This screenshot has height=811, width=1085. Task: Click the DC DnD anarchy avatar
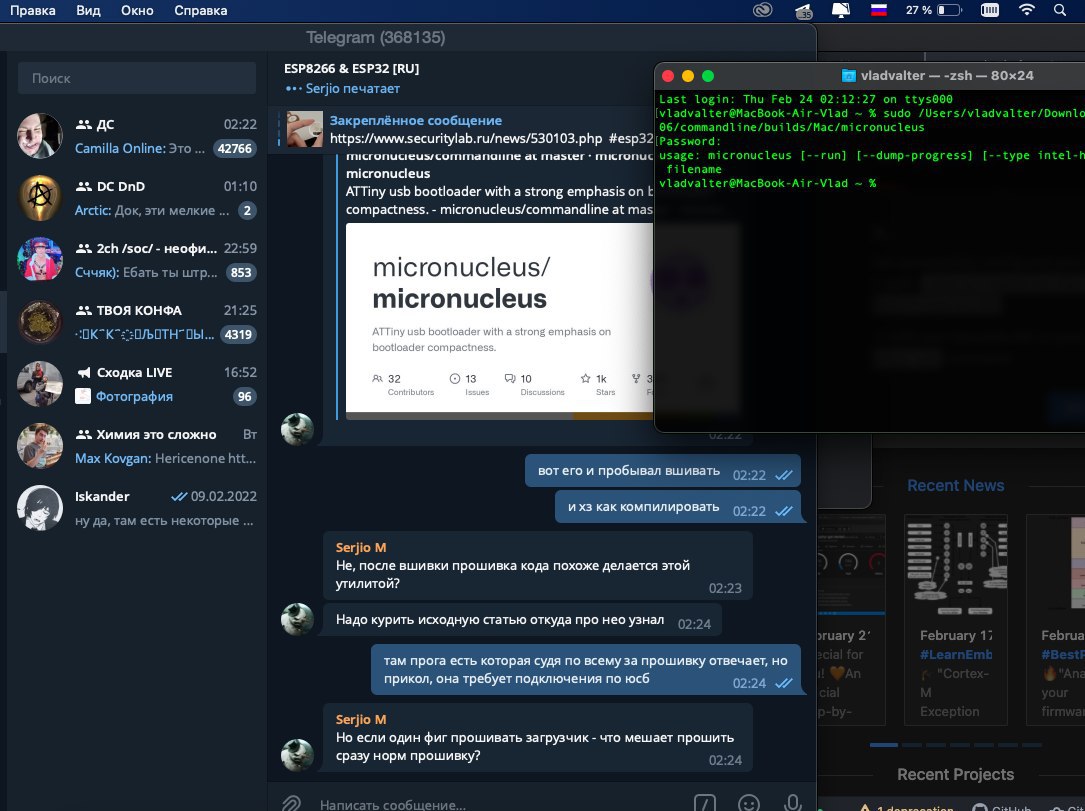tap(39, 198)
